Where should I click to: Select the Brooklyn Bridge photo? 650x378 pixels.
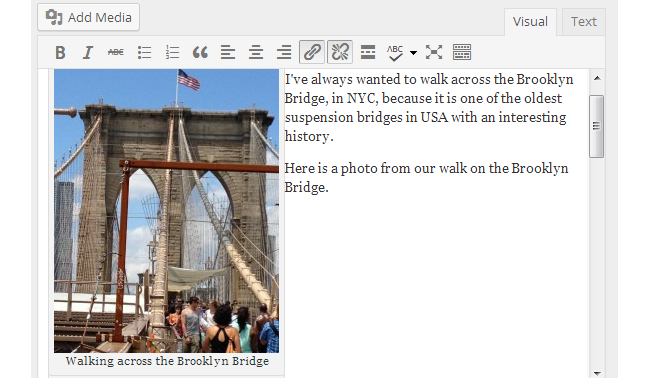(166, 211)
